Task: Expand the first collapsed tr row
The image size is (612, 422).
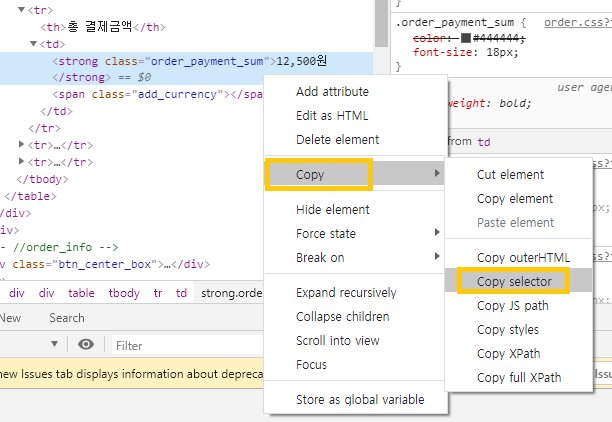Action: [x=21, y=144]
